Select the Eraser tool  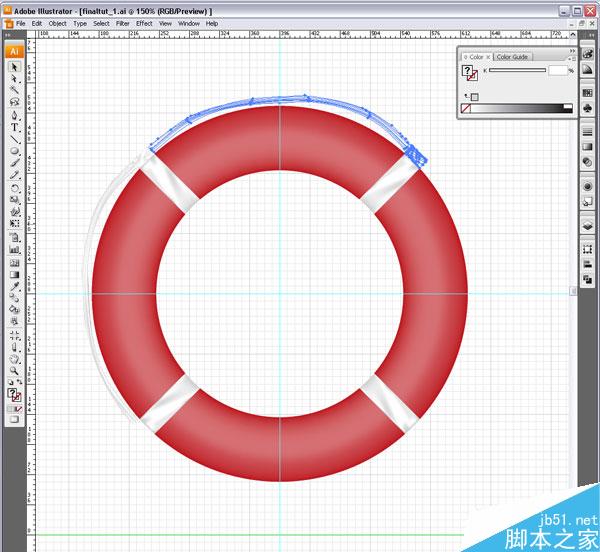14,347
